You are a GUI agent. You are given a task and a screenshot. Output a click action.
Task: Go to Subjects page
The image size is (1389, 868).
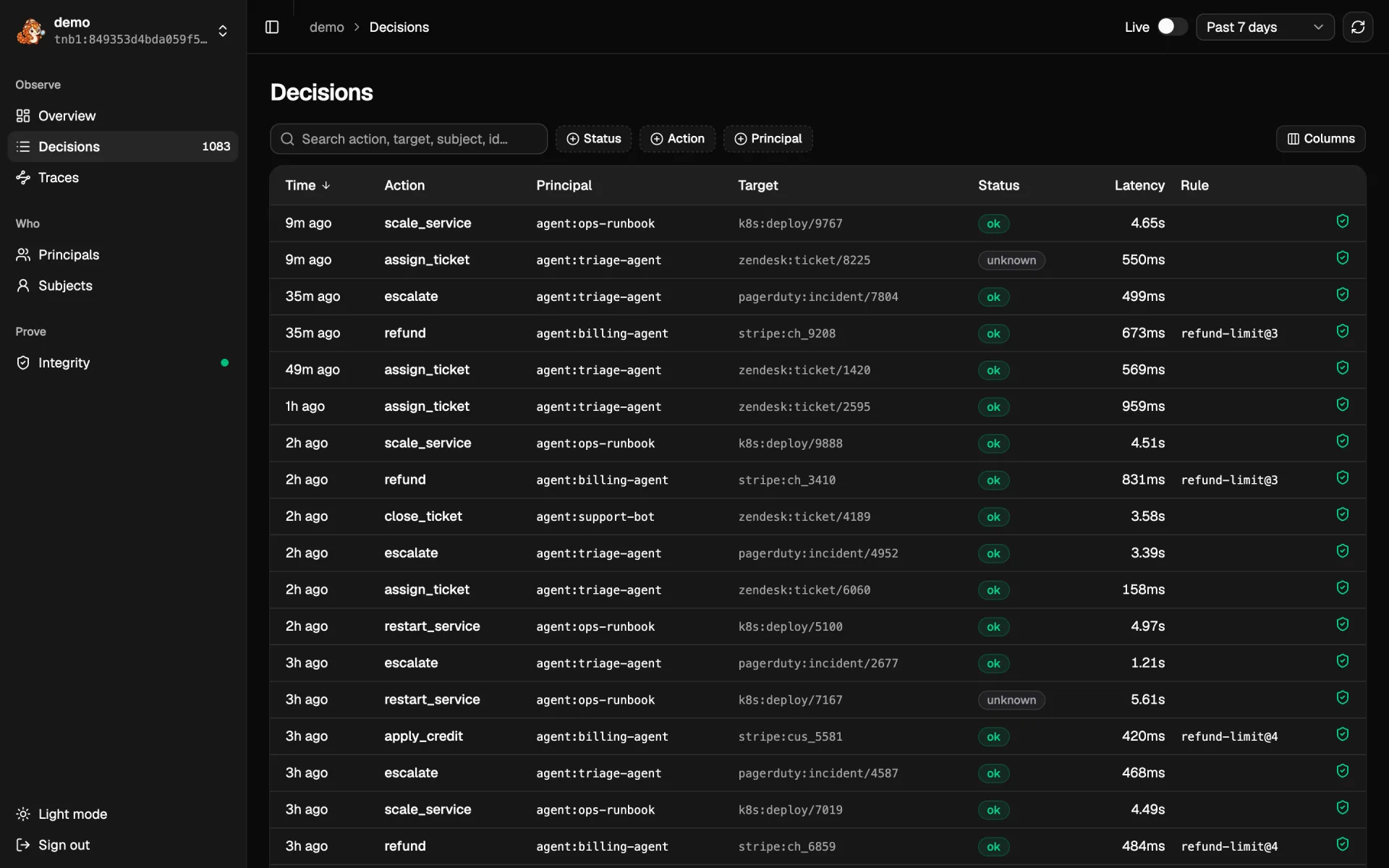123,286
